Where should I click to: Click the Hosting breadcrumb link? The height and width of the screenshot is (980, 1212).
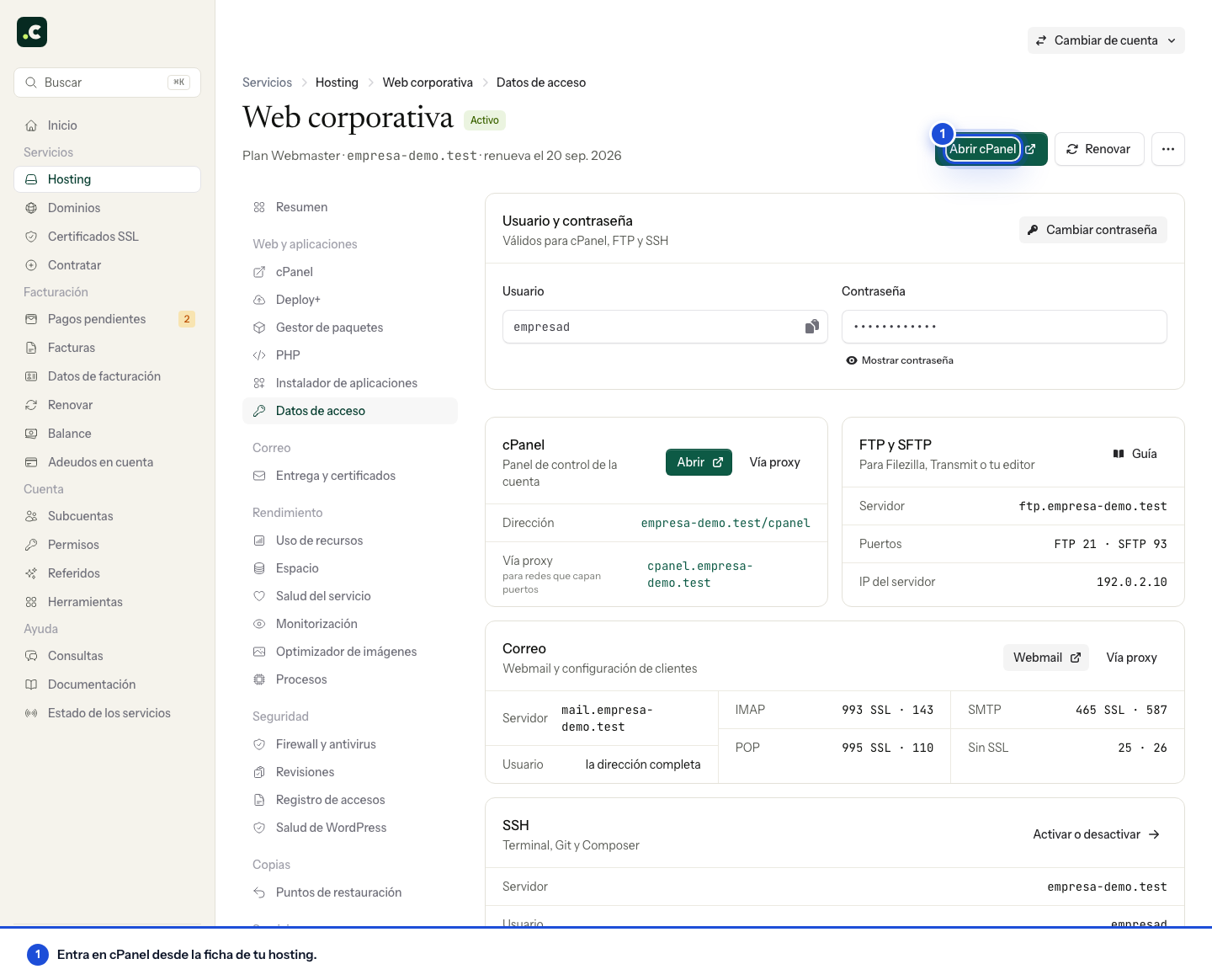click(x=337, y=83)
